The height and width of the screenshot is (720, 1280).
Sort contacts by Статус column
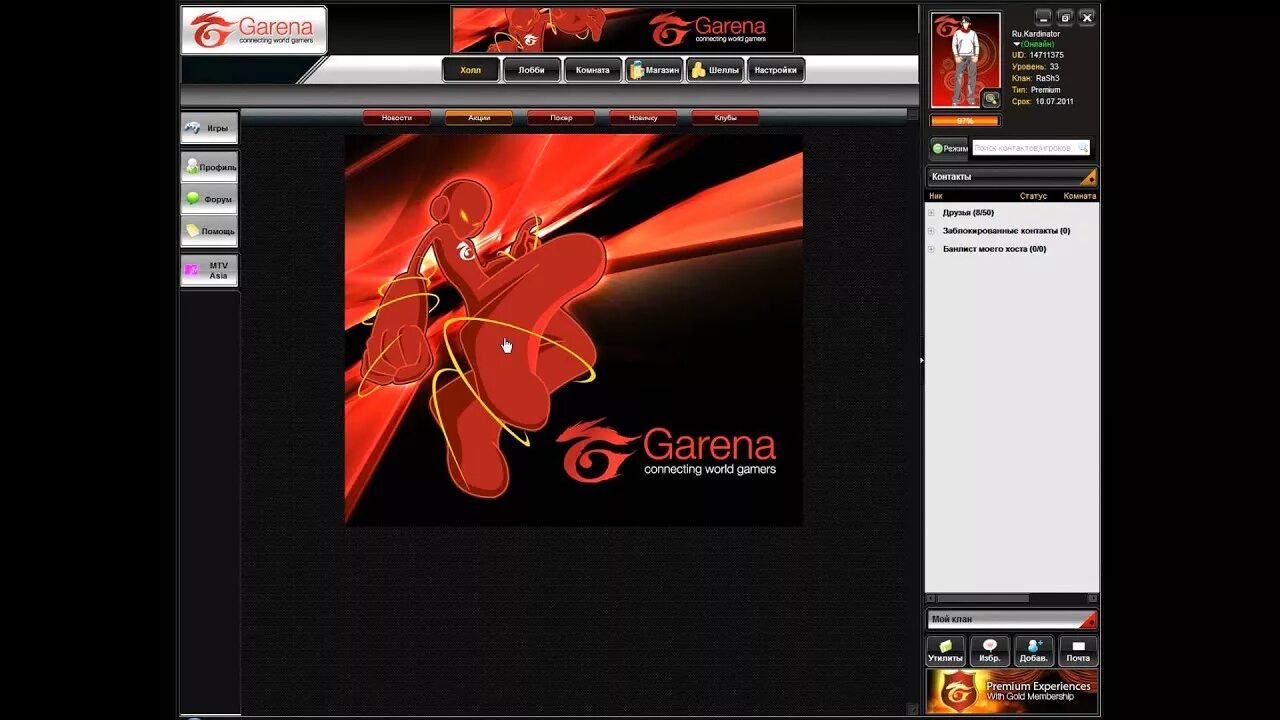(x=1033, y=196)
